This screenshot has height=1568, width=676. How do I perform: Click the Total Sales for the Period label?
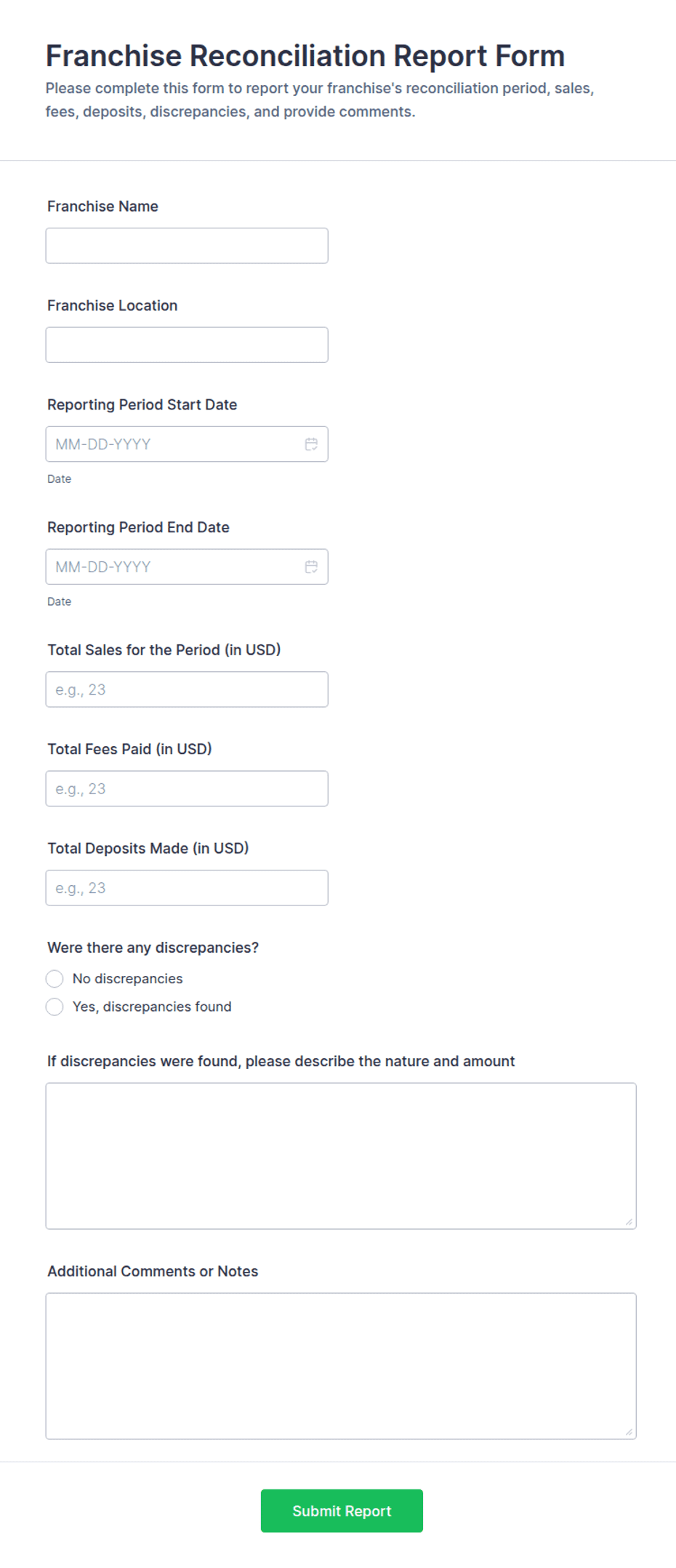pyautogui.click(x=164, y=649)
